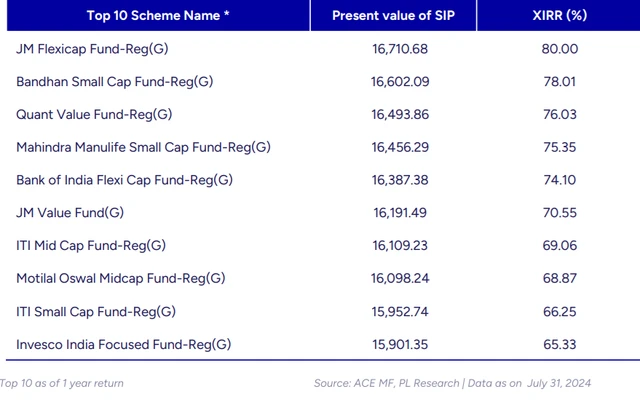The width and height of the screenshot is (640, 406).
Task: Select Invesco India Focused Fund-Reg(G) name
Action: tap(124, 344)
